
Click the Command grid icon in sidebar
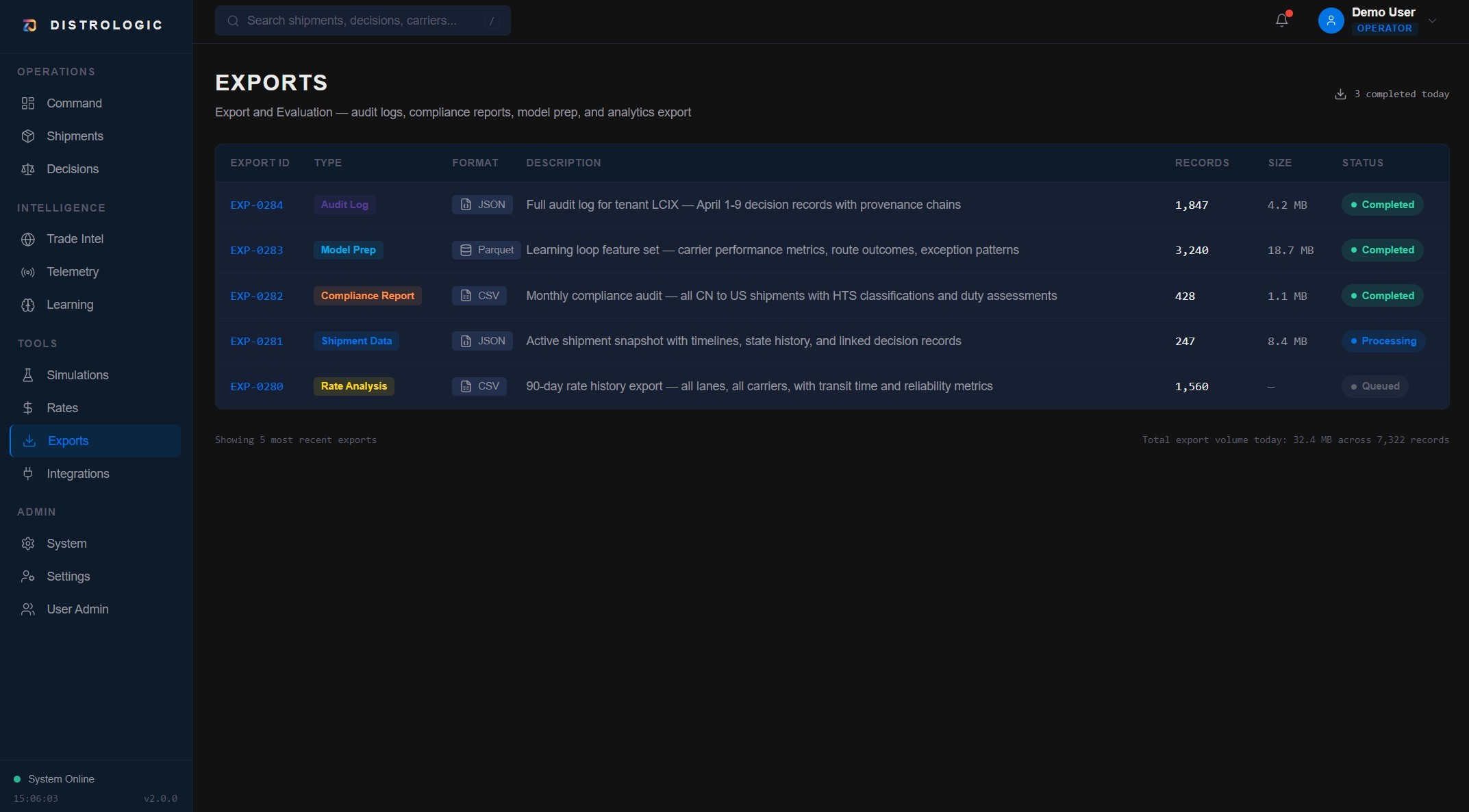28,103
